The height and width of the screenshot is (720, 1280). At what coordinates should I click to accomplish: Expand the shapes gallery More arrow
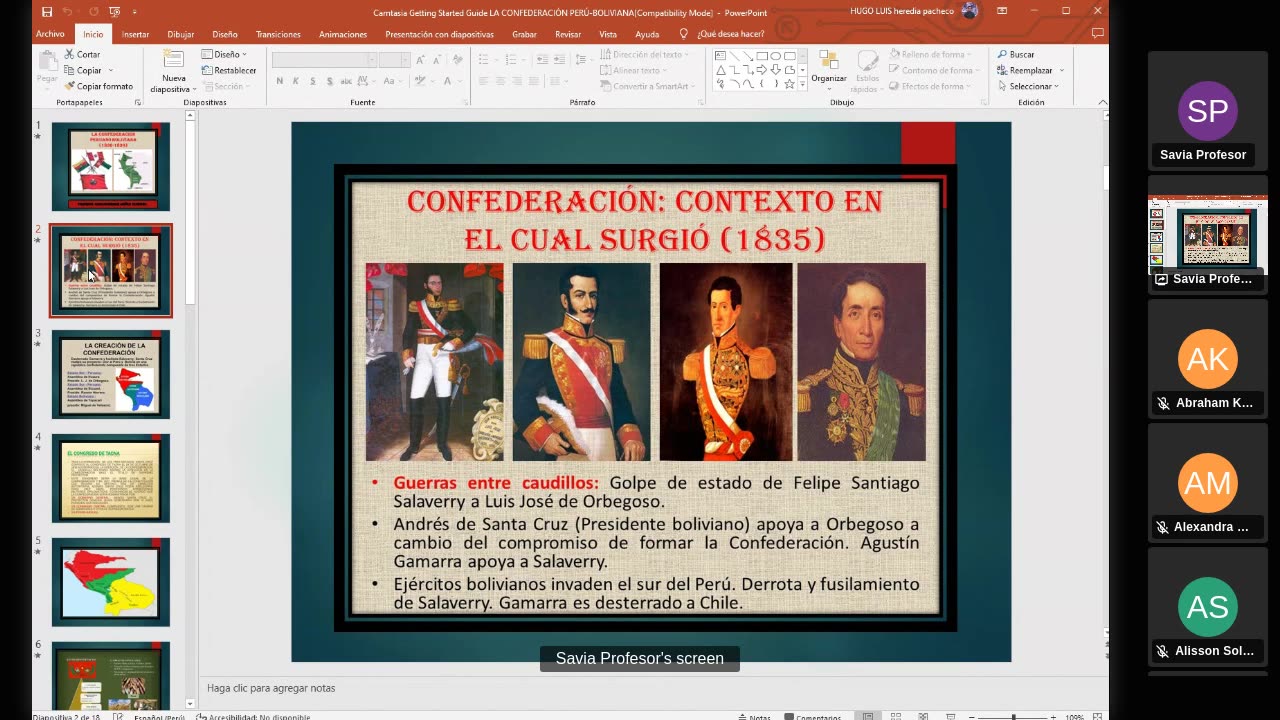coord(802,85)
